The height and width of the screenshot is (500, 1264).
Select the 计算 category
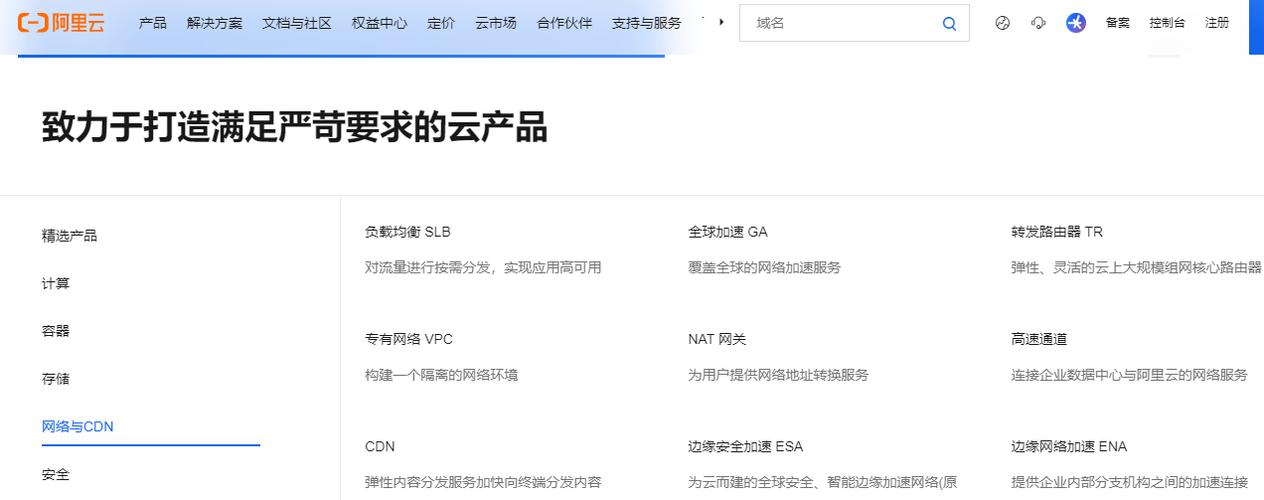point(56,284)
